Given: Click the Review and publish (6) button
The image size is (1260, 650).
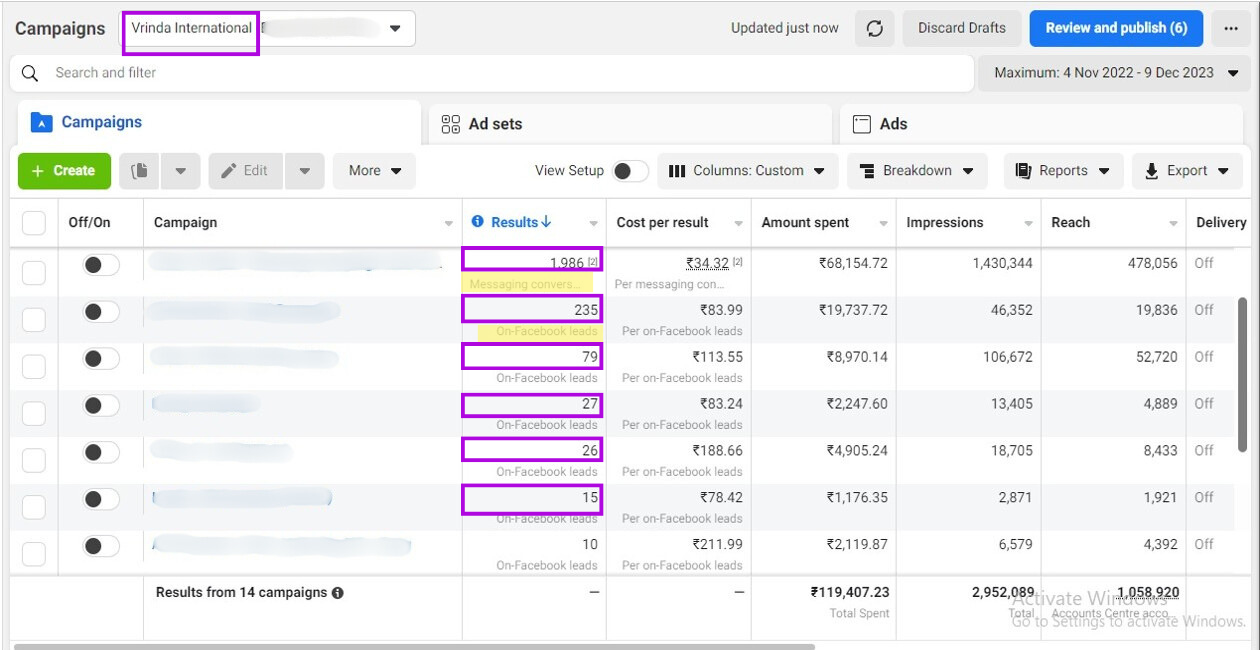Looking at the screenshot, I should click(x=1116, y=28).
